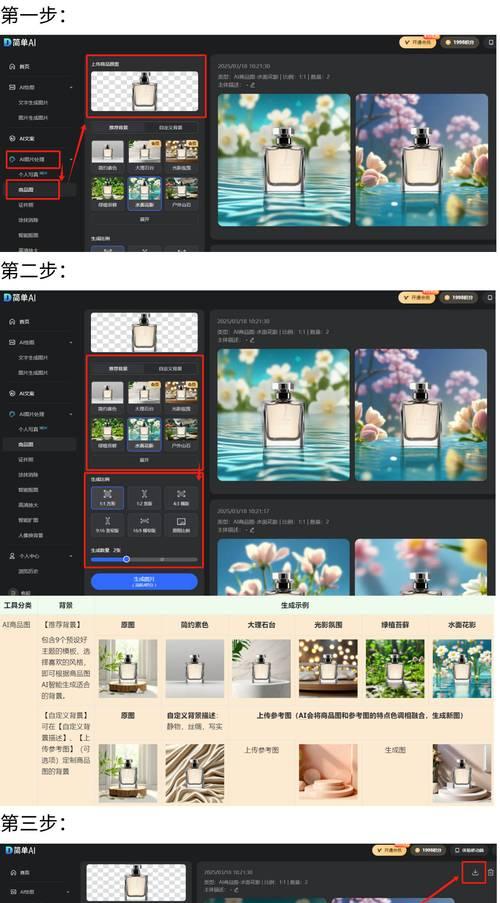Click the 生成数量 slider handle in step two
Screen dimensions: 500x903
(126, 559)
